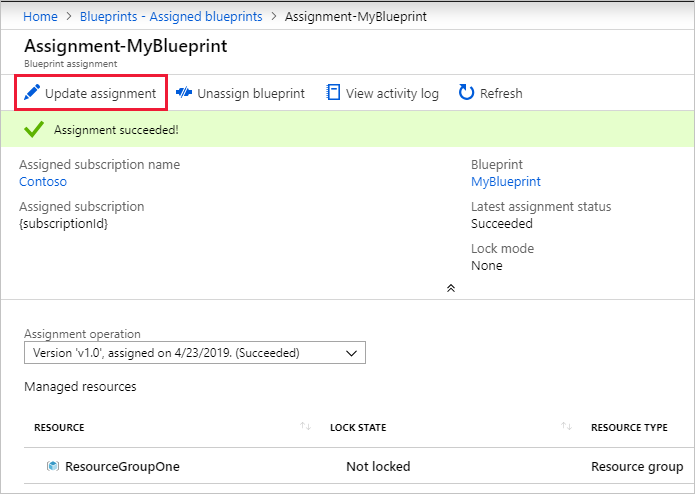Open the MyBlueprint blueprint link

point(505,182)
